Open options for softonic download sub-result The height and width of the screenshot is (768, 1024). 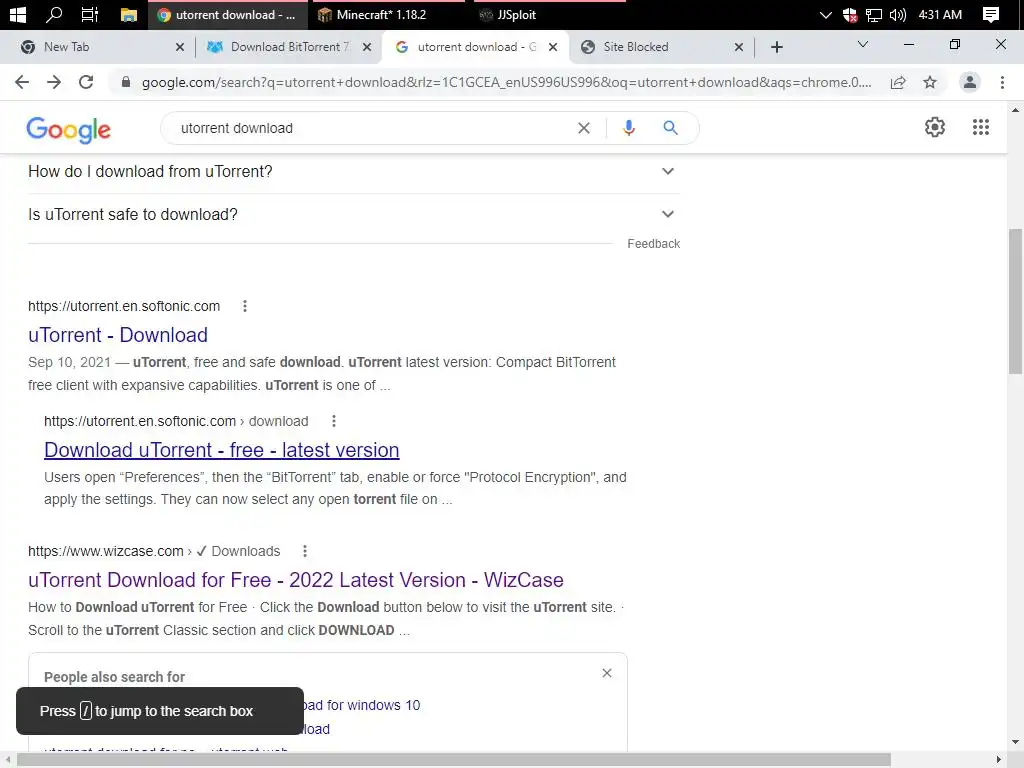[x=334, y=421]
